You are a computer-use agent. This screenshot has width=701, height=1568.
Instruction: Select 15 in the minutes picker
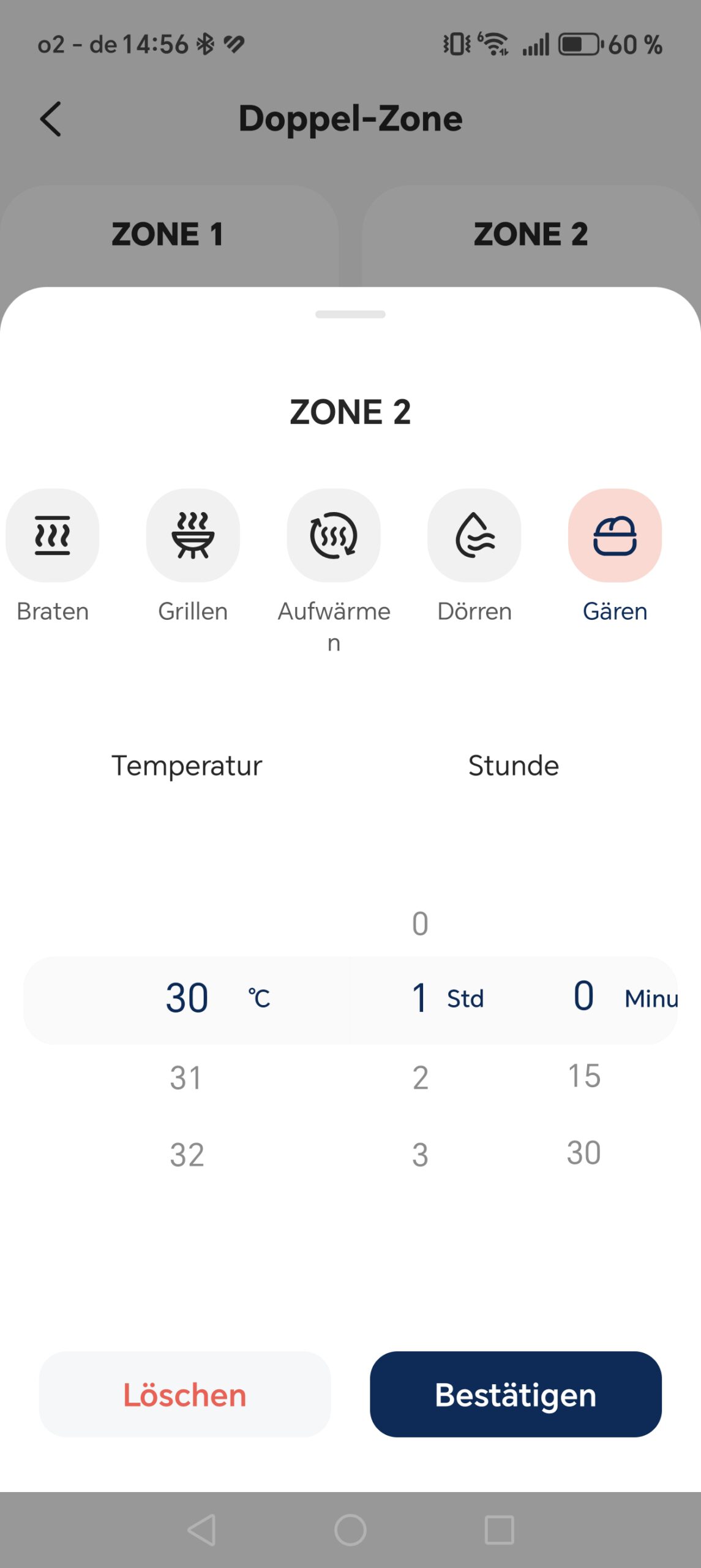point(584,1076)
